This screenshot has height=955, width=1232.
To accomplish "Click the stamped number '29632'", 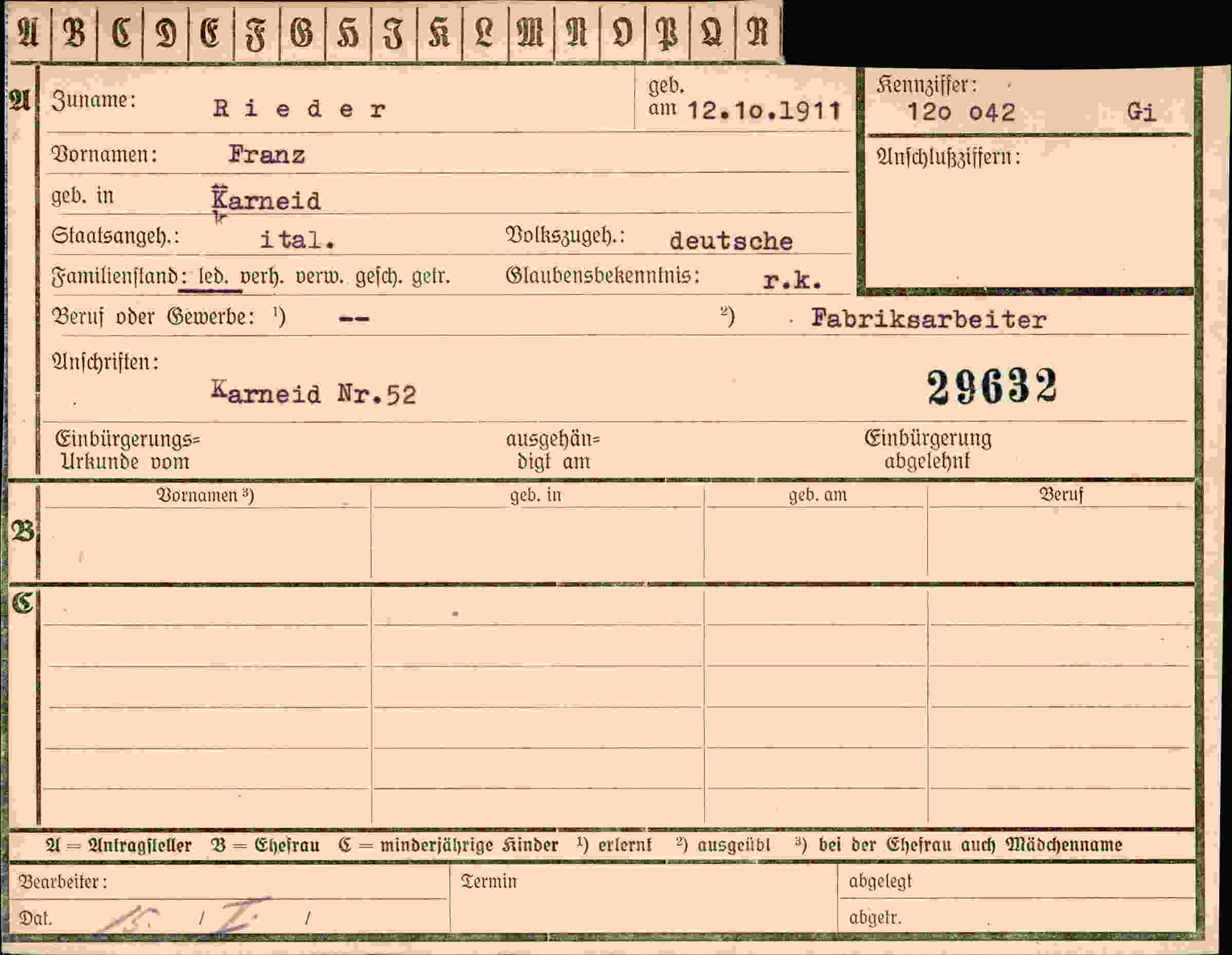I will coord(992,387).
